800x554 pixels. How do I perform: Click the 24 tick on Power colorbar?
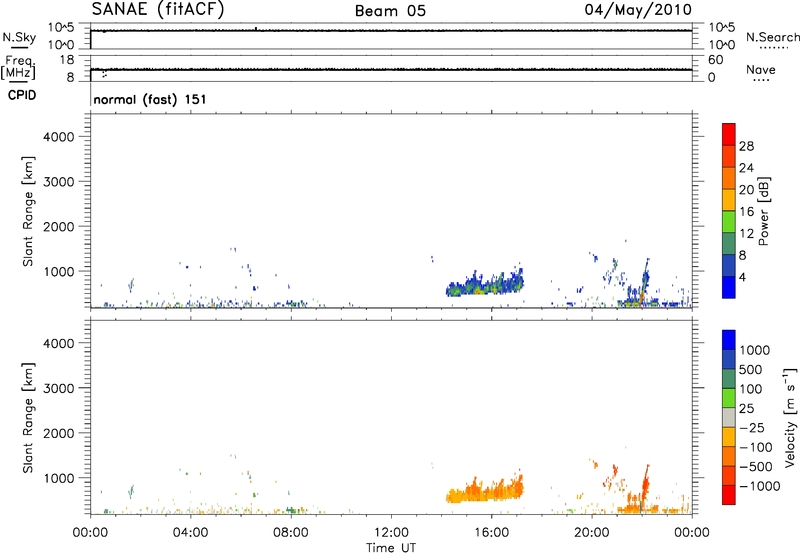(746, 168)
